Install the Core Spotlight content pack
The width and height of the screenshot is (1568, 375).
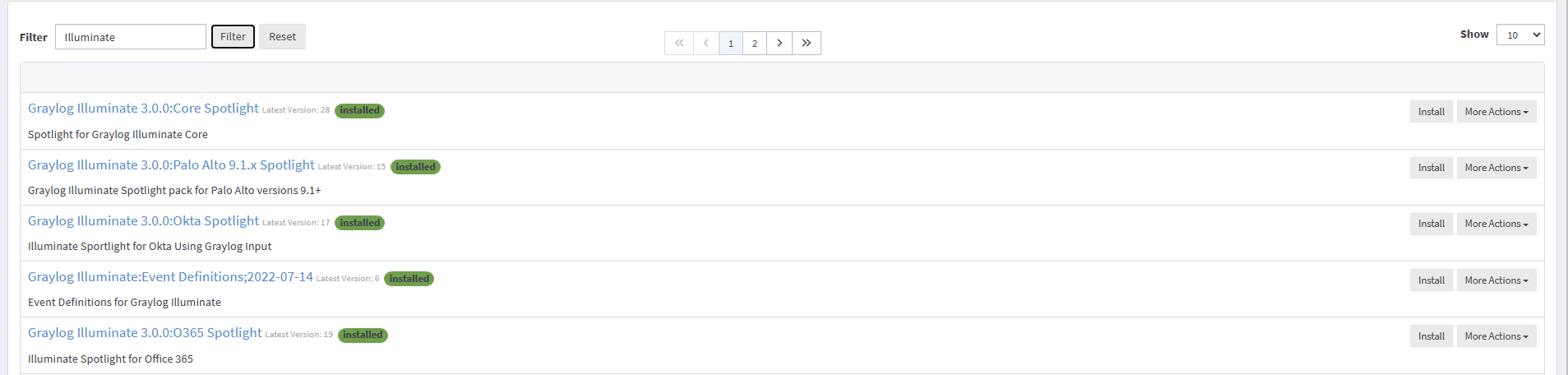click(x=1432, y=112)
